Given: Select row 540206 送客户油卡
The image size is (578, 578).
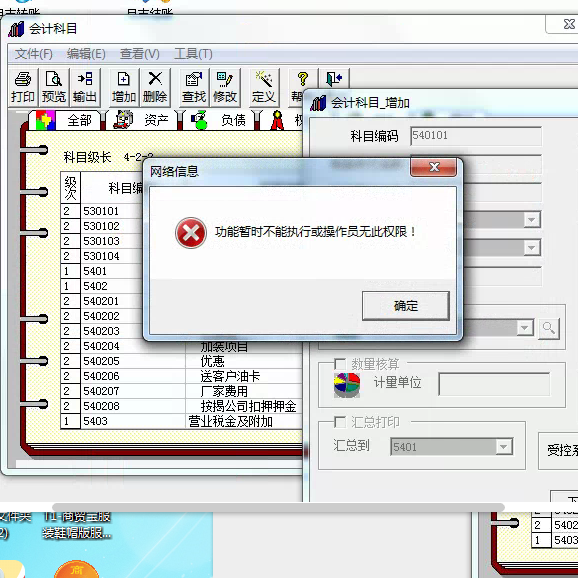Looking at the screenshot, I should pyautogui.click(x=181, y=376).
